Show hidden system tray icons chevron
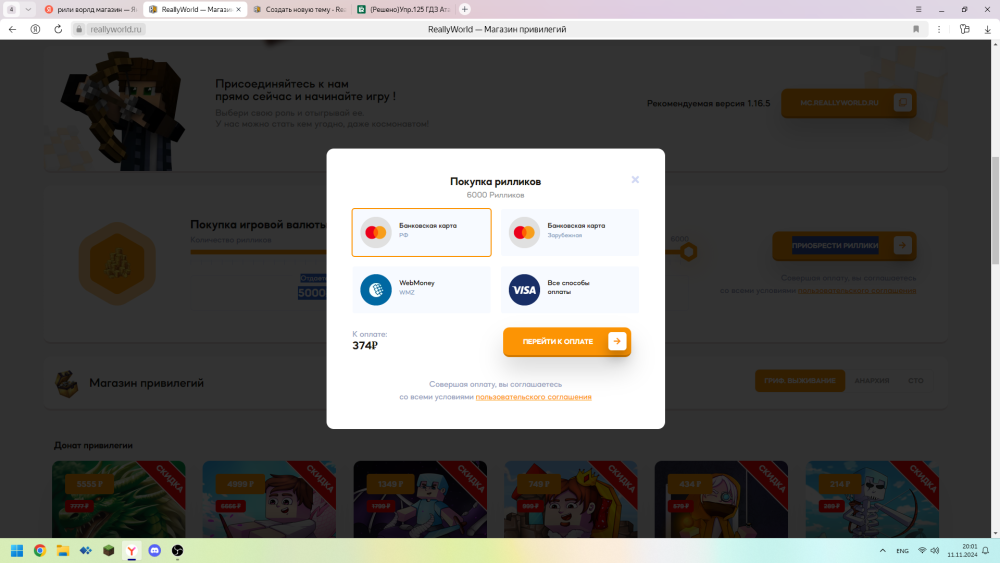Screen dimensions: 1000x563 click(883, 551)
